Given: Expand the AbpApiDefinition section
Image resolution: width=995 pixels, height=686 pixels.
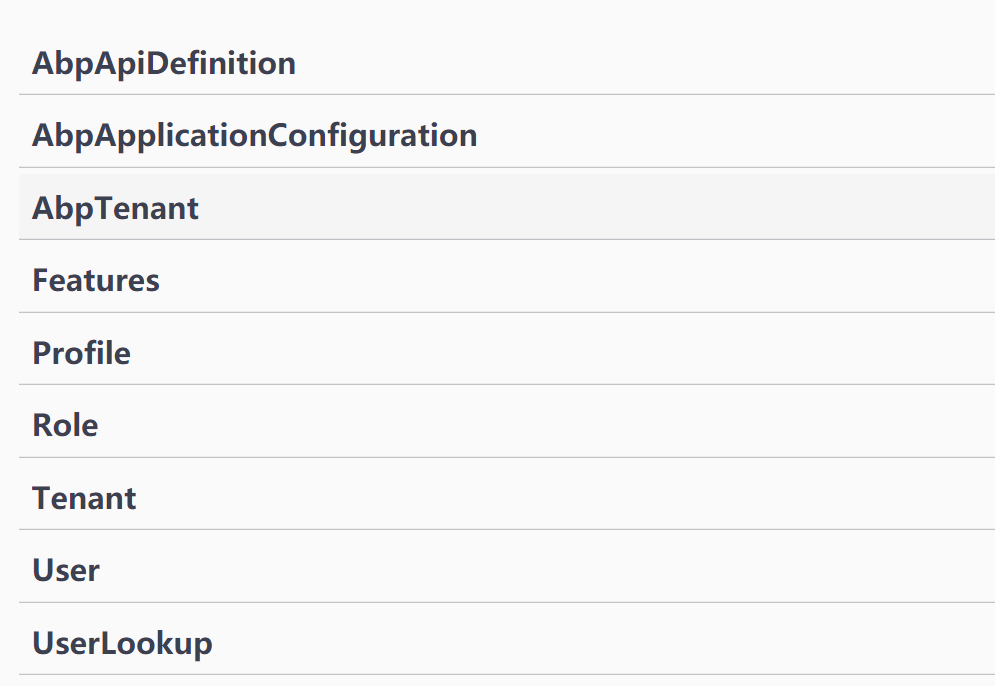Looking at the screenshot, I should pos(507,63).
